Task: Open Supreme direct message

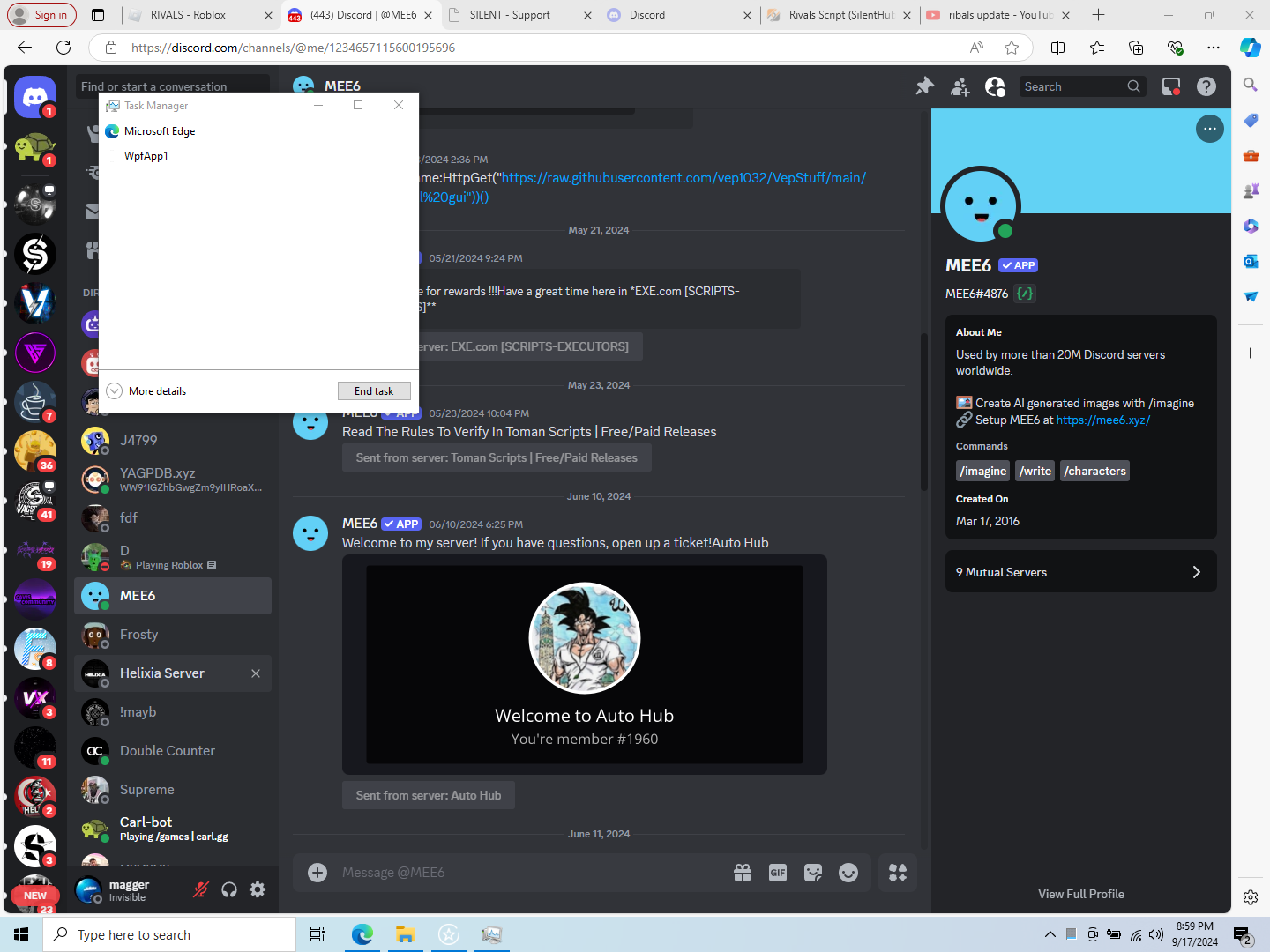Action: point(173,790)
